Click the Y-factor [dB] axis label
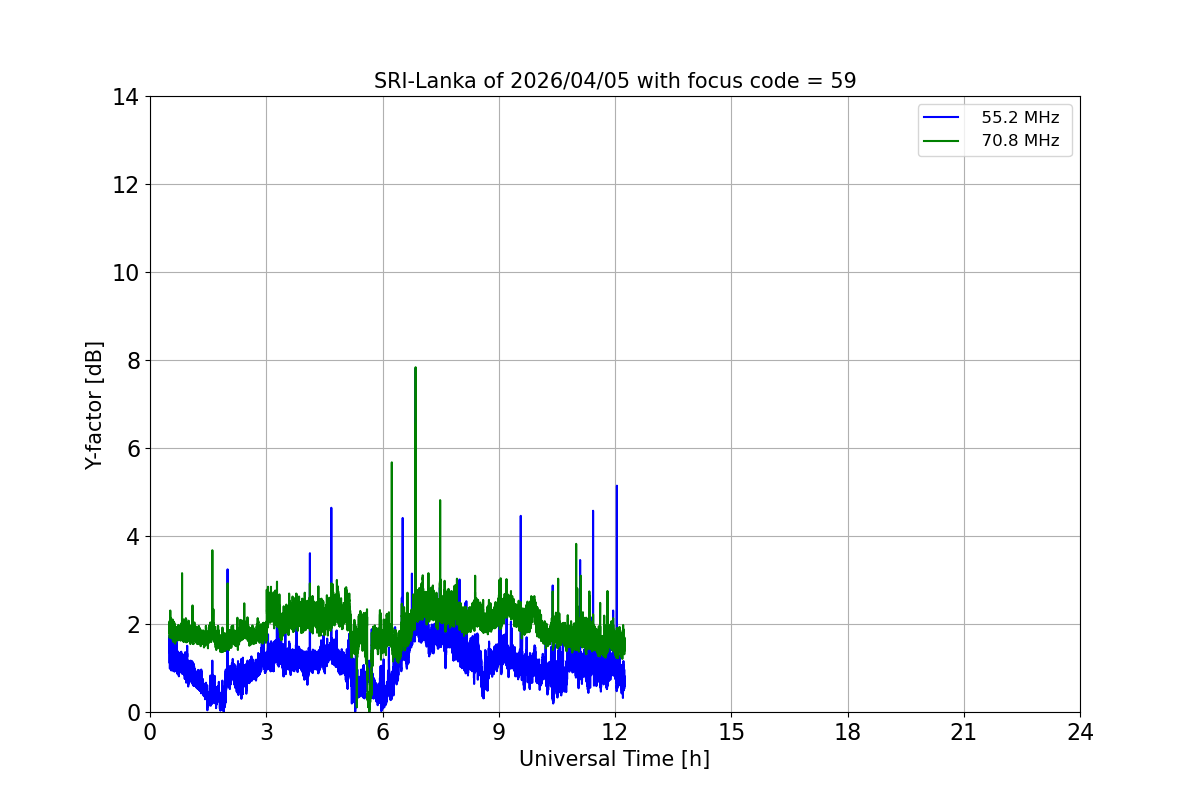 [x=94, y=405]
